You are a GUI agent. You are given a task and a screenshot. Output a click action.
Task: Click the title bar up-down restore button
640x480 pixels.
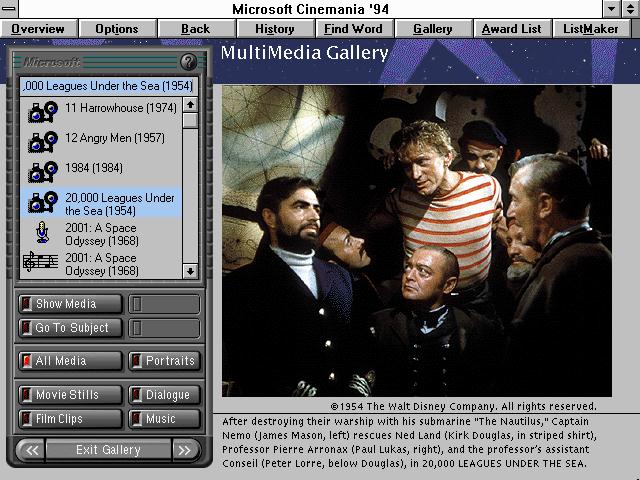[x=631, y=9]
